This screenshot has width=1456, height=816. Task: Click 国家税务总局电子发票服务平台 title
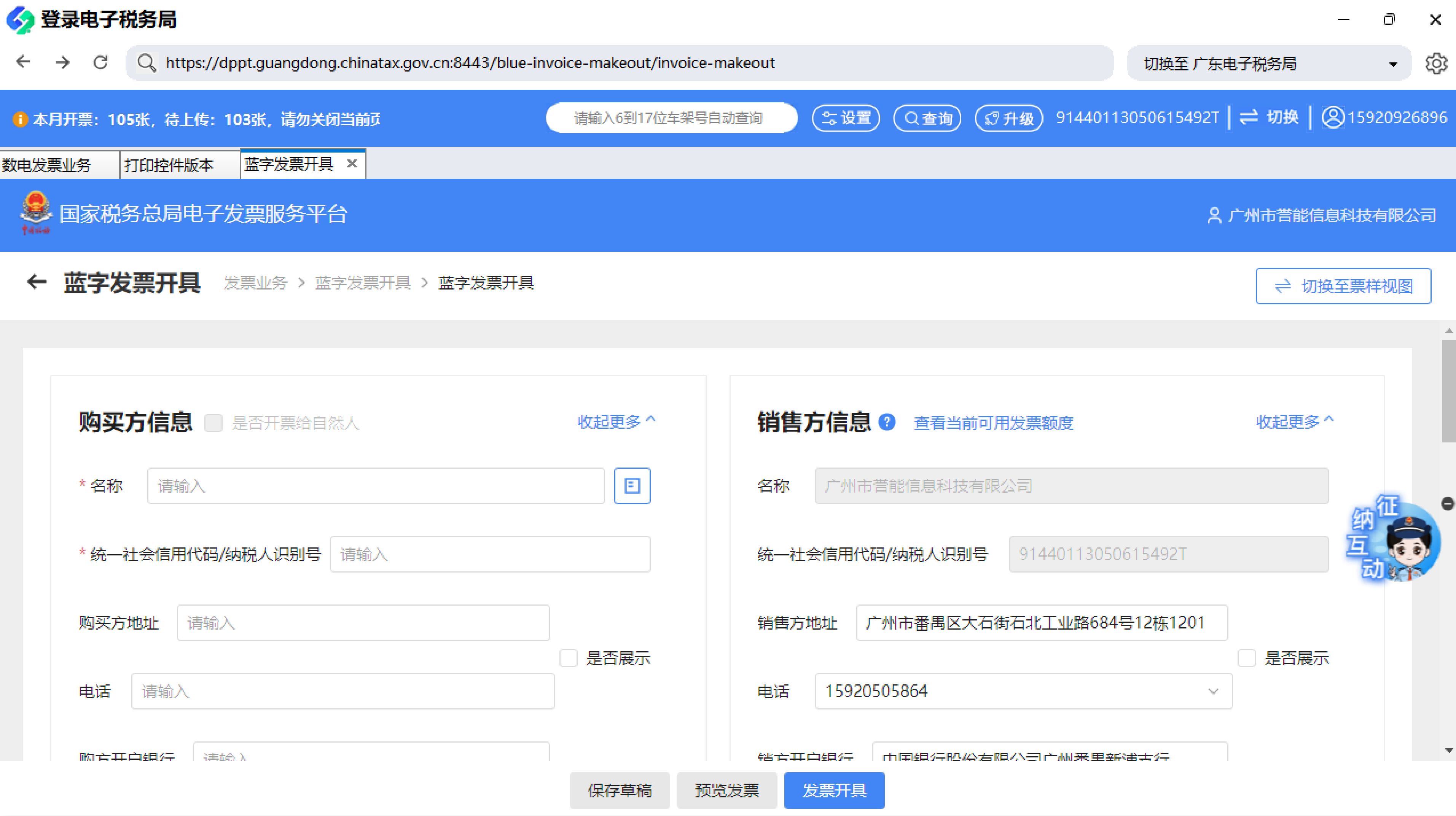(203, 214)
